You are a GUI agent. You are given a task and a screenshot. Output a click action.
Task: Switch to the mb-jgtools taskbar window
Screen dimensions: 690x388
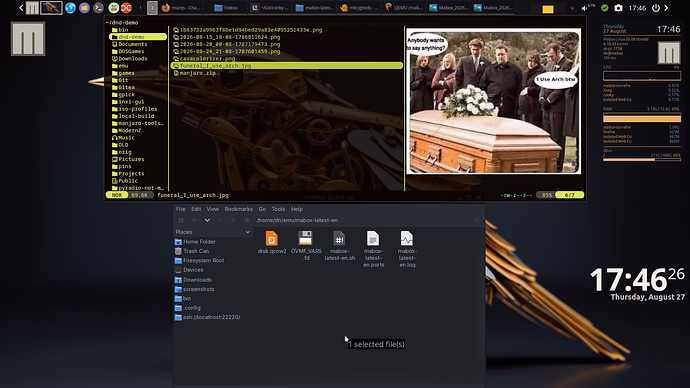pos(359,8)
